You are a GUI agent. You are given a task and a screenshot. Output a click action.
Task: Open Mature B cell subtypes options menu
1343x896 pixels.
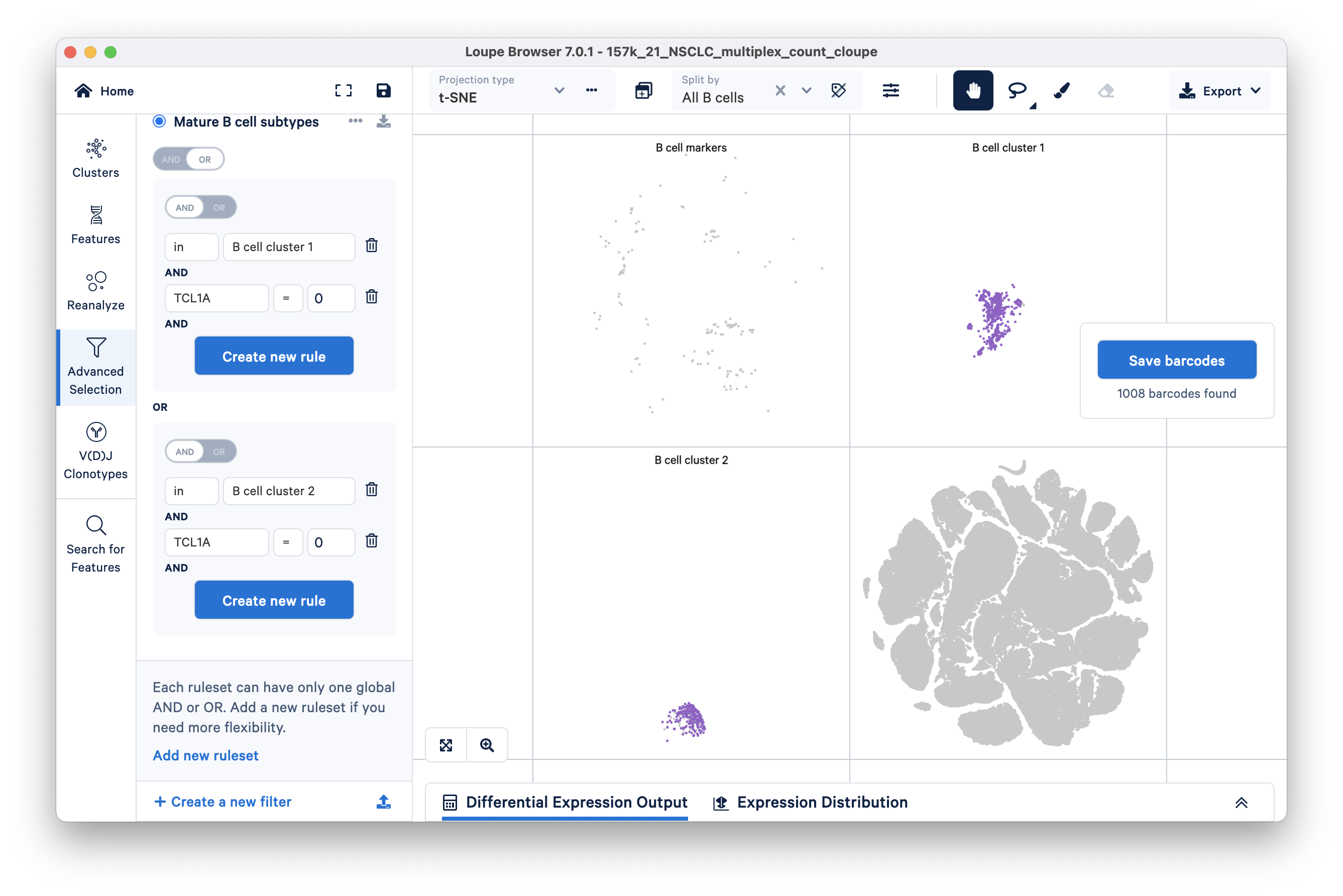pyautogui.click(x=356, y=121)
